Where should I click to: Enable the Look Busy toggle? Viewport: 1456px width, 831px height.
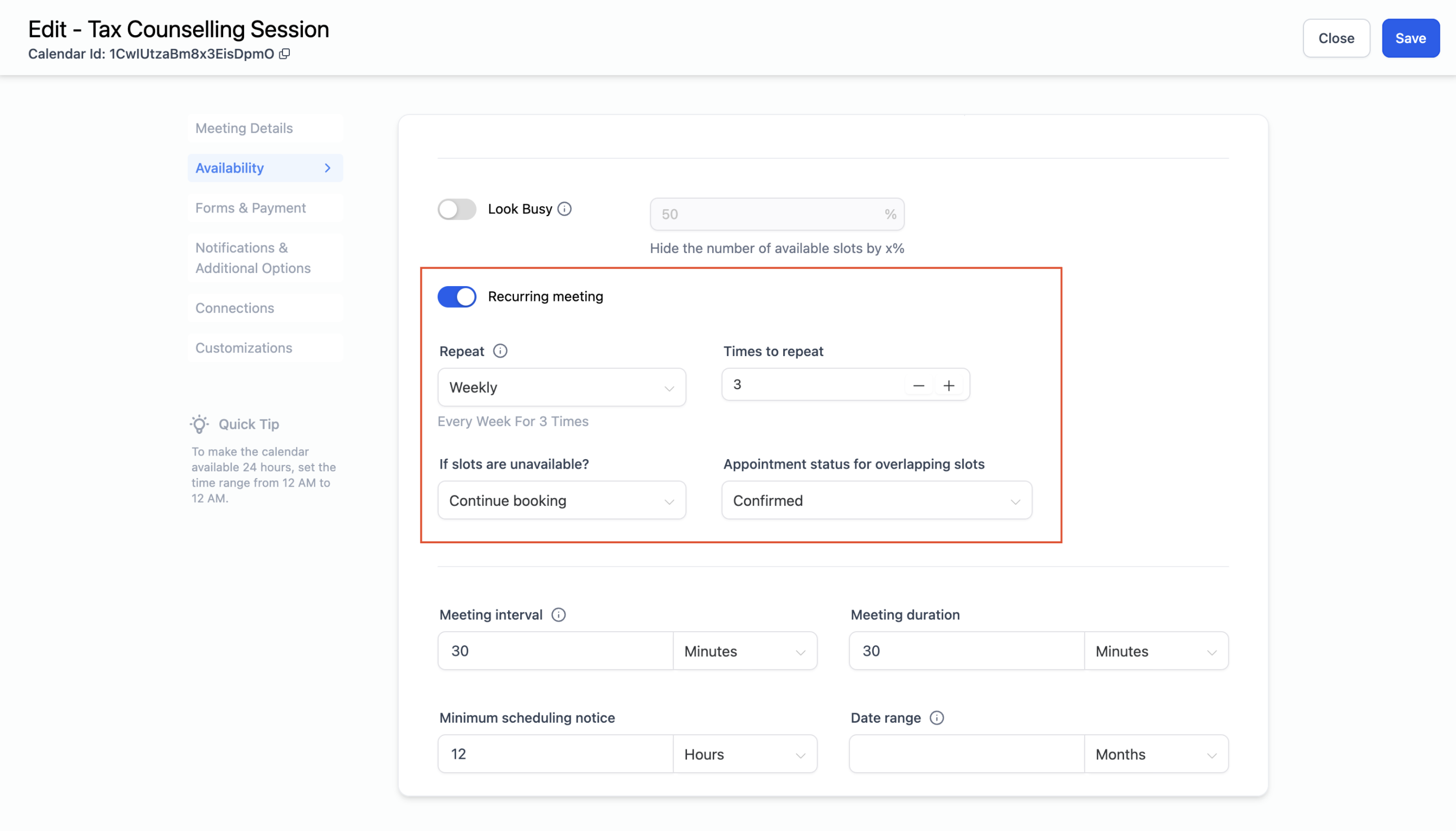click(457, 209)
